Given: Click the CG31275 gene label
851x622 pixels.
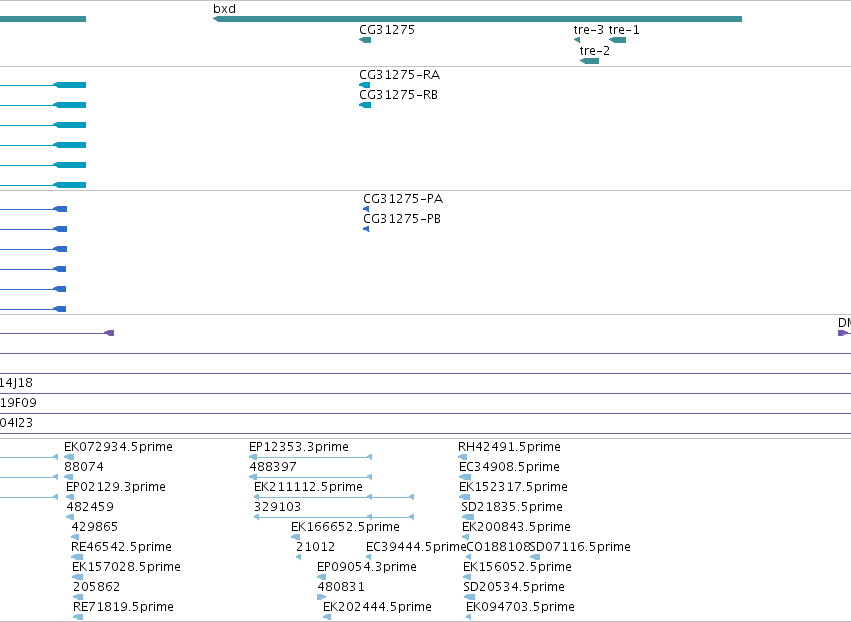Looking at the screenshot, I should pyautogui.click(x=387, y=30).
